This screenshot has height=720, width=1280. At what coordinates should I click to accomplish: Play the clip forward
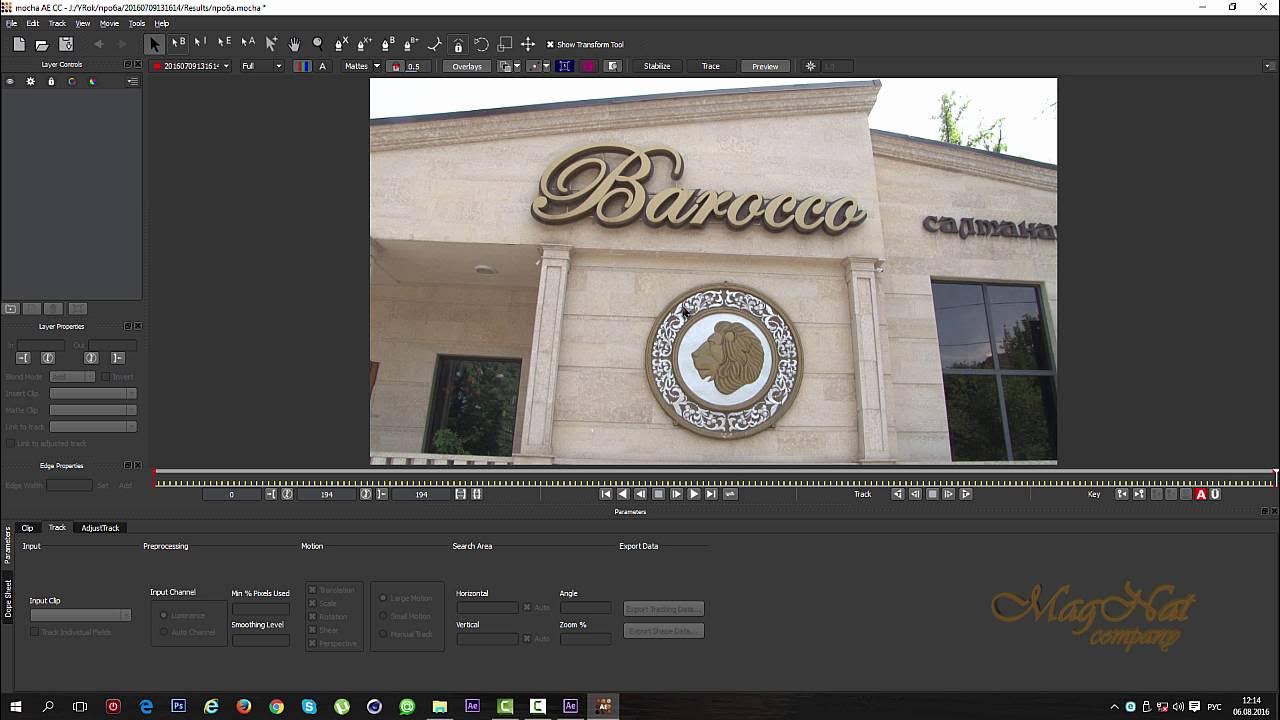click(x=694, y=494)
